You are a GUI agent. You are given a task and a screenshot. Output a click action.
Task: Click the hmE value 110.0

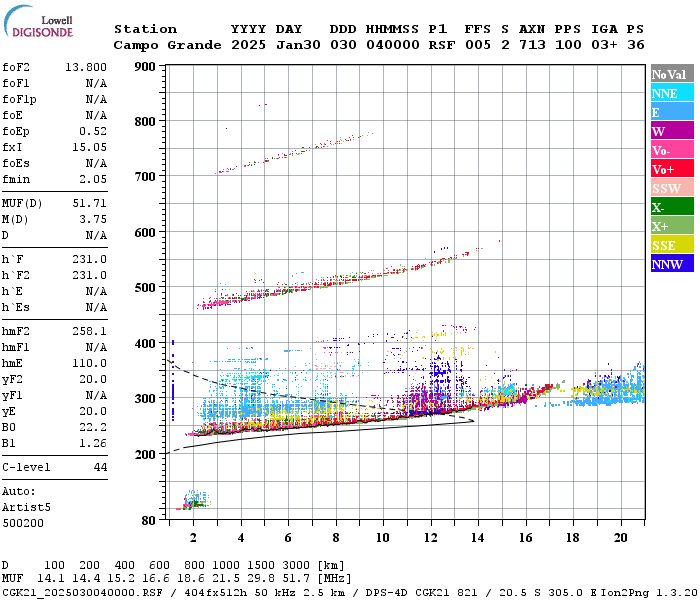pos(89,363)
